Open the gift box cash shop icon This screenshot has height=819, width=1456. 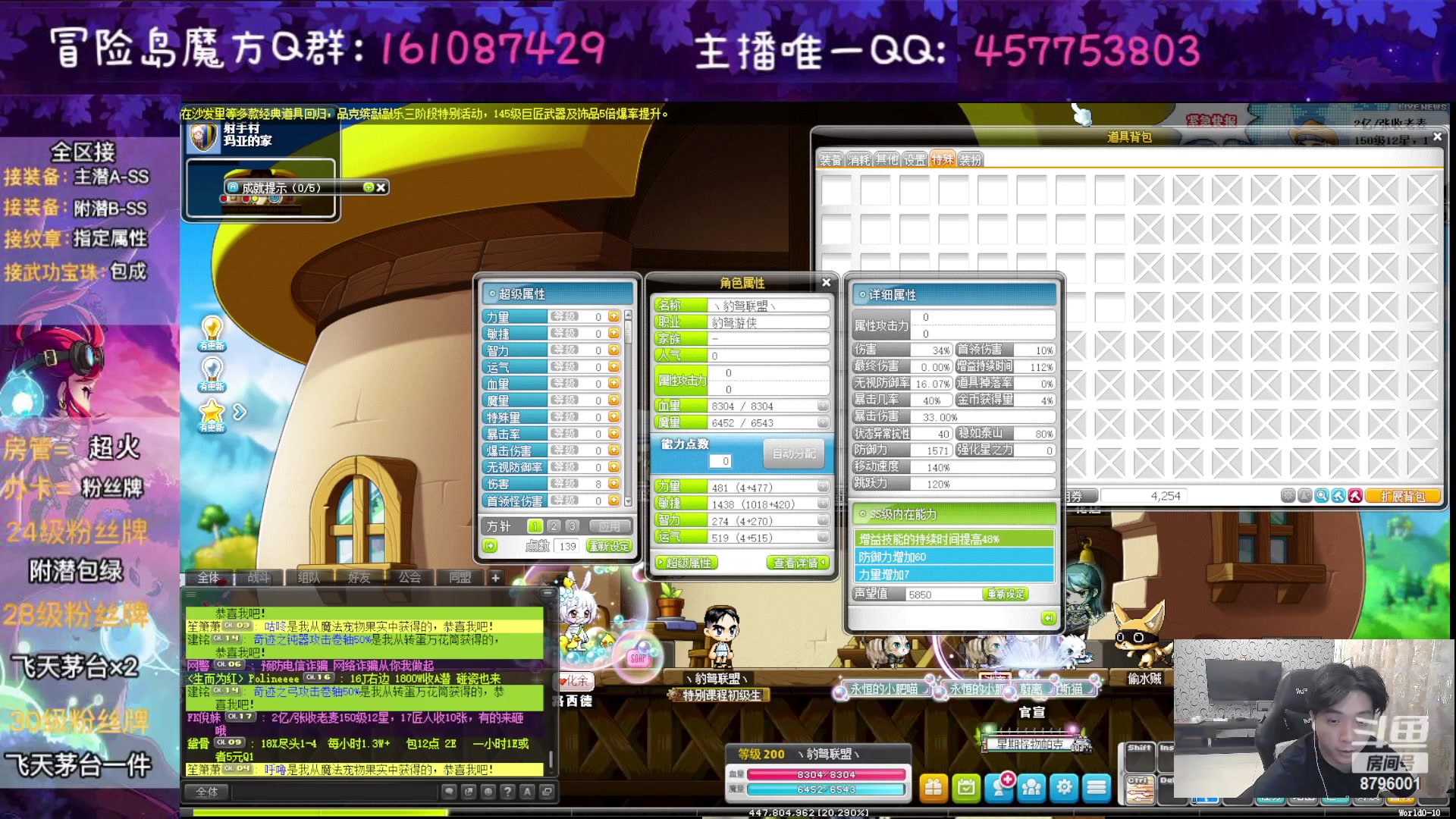(933, 788)
